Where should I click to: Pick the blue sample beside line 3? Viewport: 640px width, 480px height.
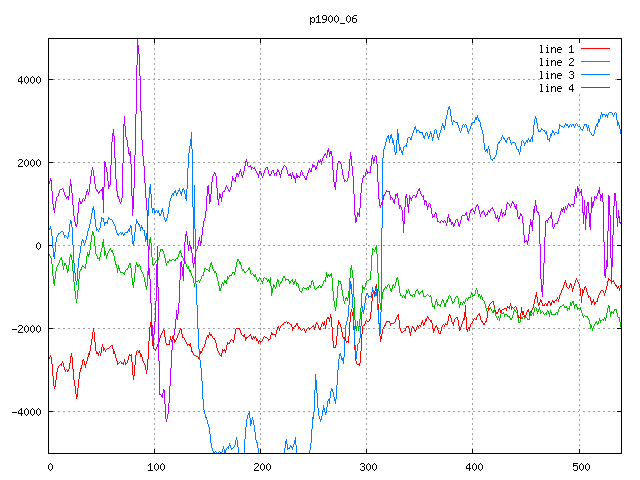click(x=596, y=75)
